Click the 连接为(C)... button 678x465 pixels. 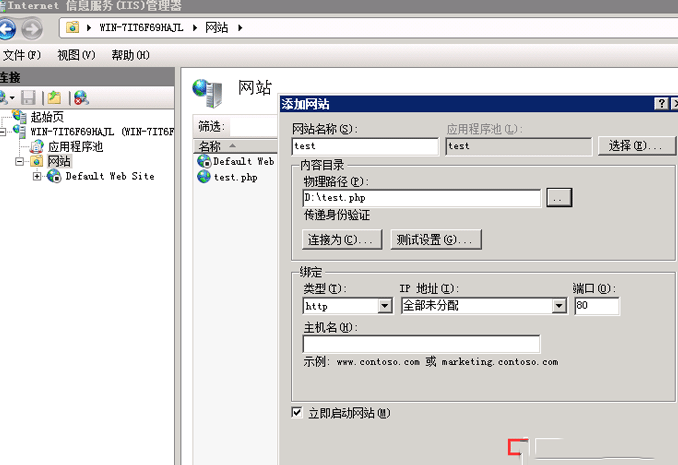(342, 239)
